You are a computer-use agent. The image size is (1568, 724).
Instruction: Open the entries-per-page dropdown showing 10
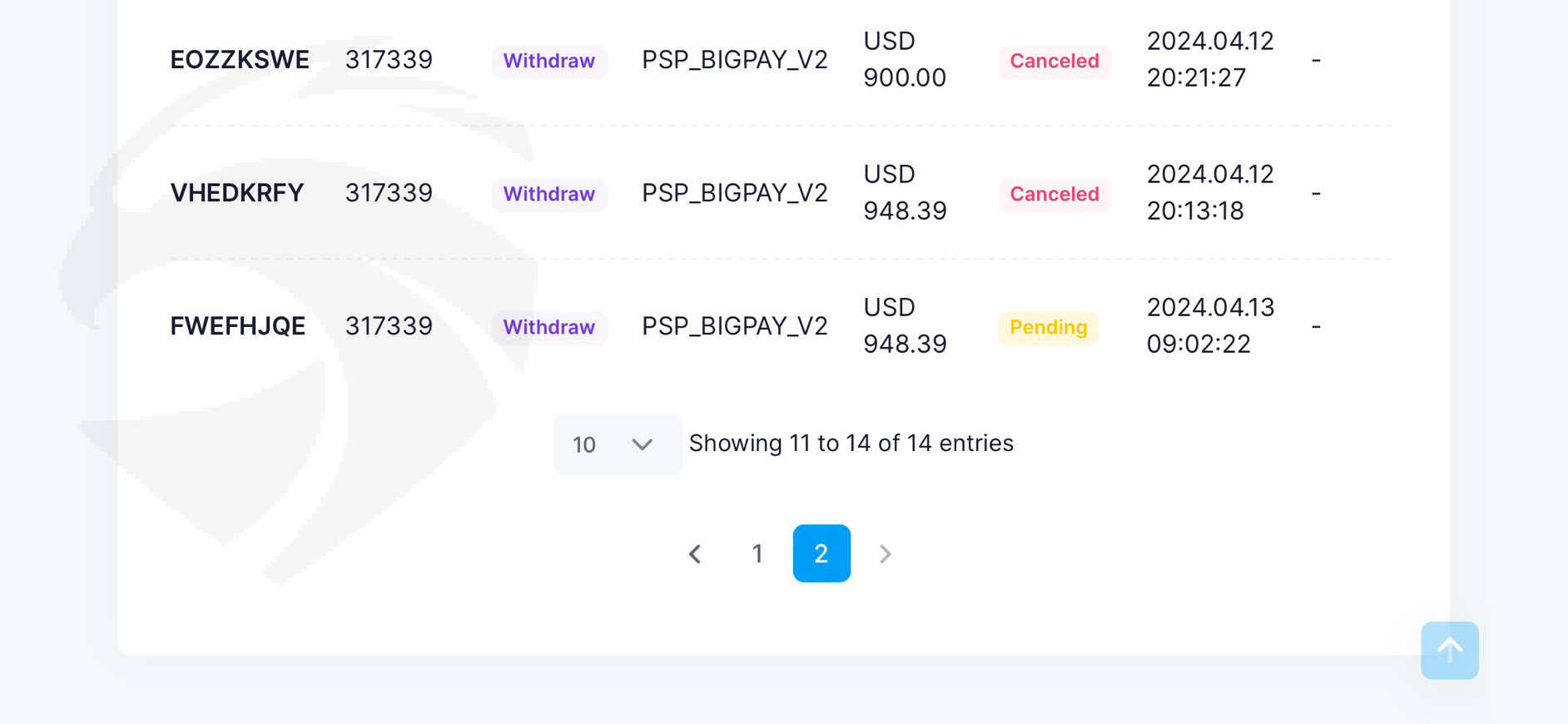point(618,444)
